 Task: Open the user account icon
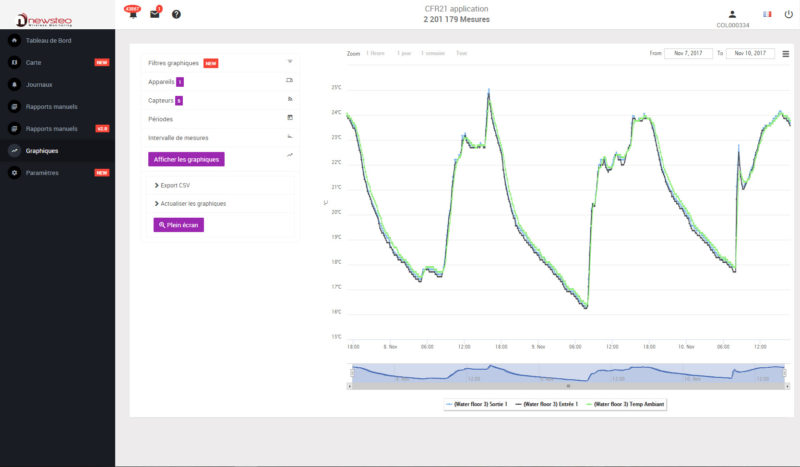732,14
